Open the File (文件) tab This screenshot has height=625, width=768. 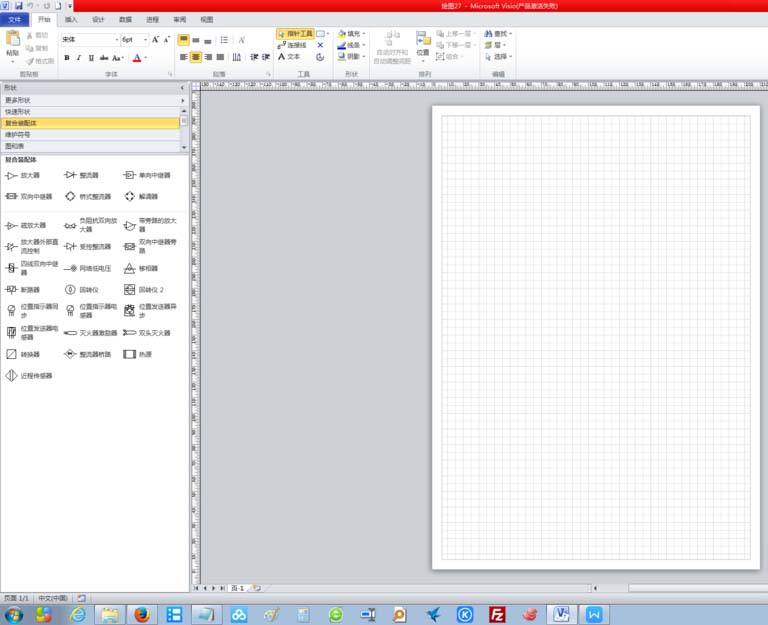pos(15,20)
